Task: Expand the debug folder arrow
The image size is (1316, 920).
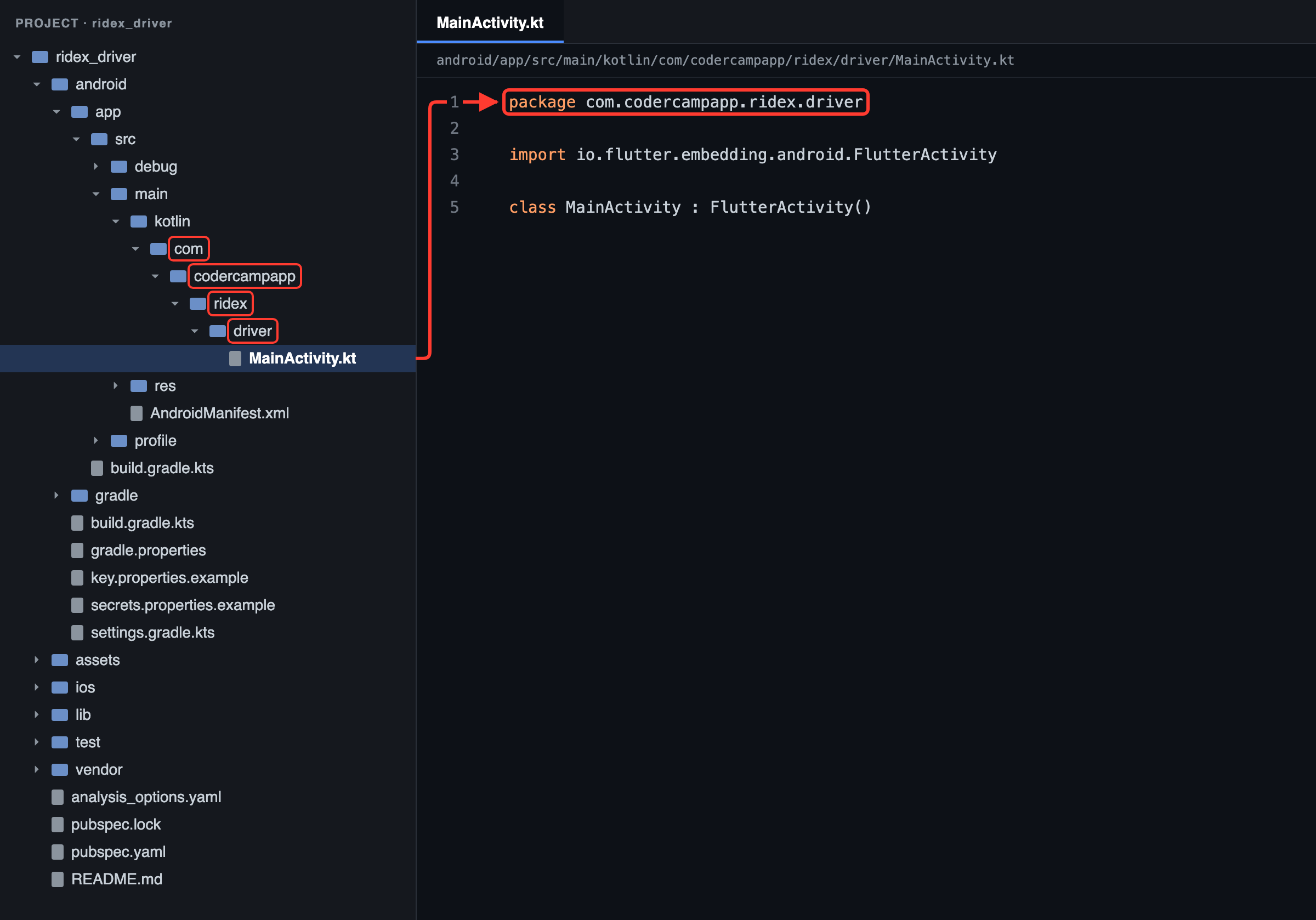Action: point(96,166)
